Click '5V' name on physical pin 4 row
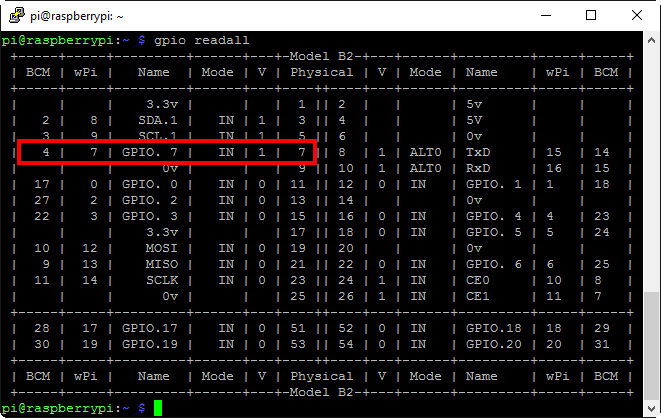 [474, 121]
